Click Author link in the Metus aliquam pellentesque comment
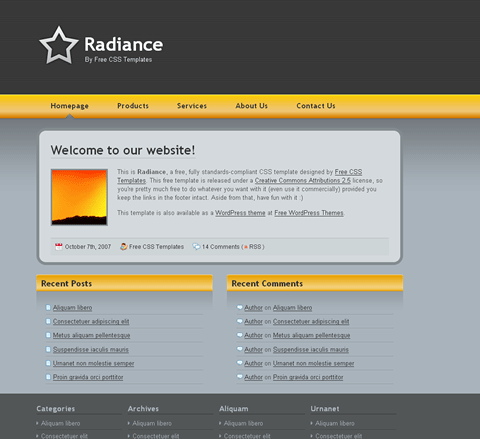This screenshot has width=480, height=439. coord(253,335)
